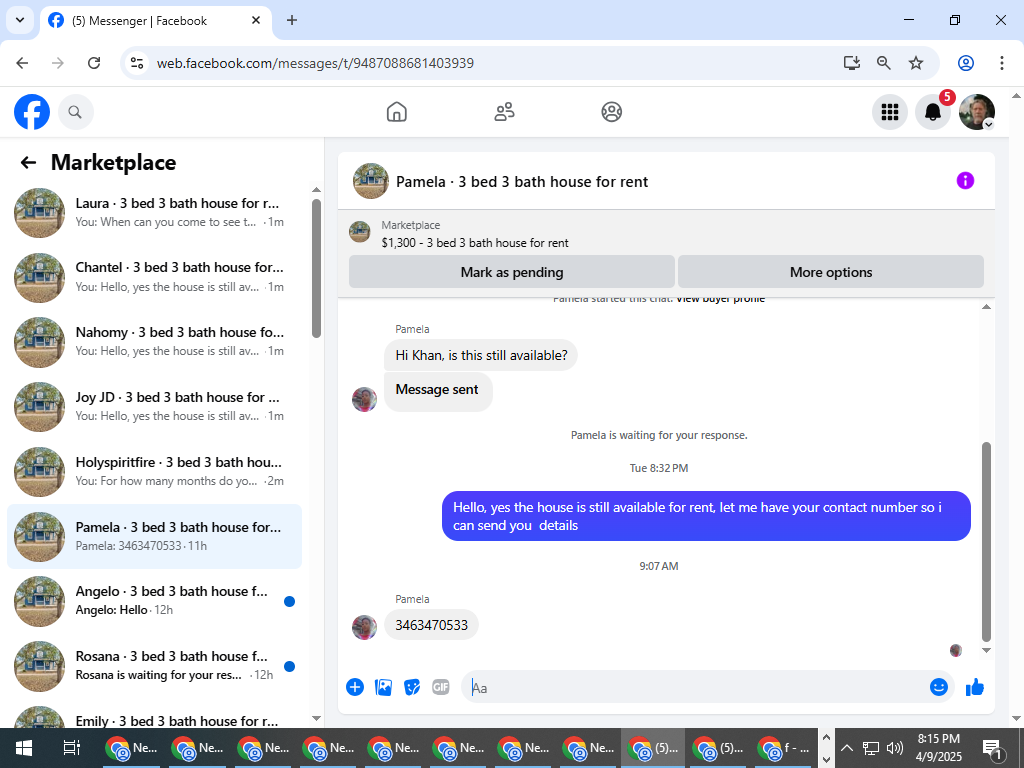Open the Groups icon in top navigation
The width and height of the screenshot is (1024, 768).
coord(611,112)
